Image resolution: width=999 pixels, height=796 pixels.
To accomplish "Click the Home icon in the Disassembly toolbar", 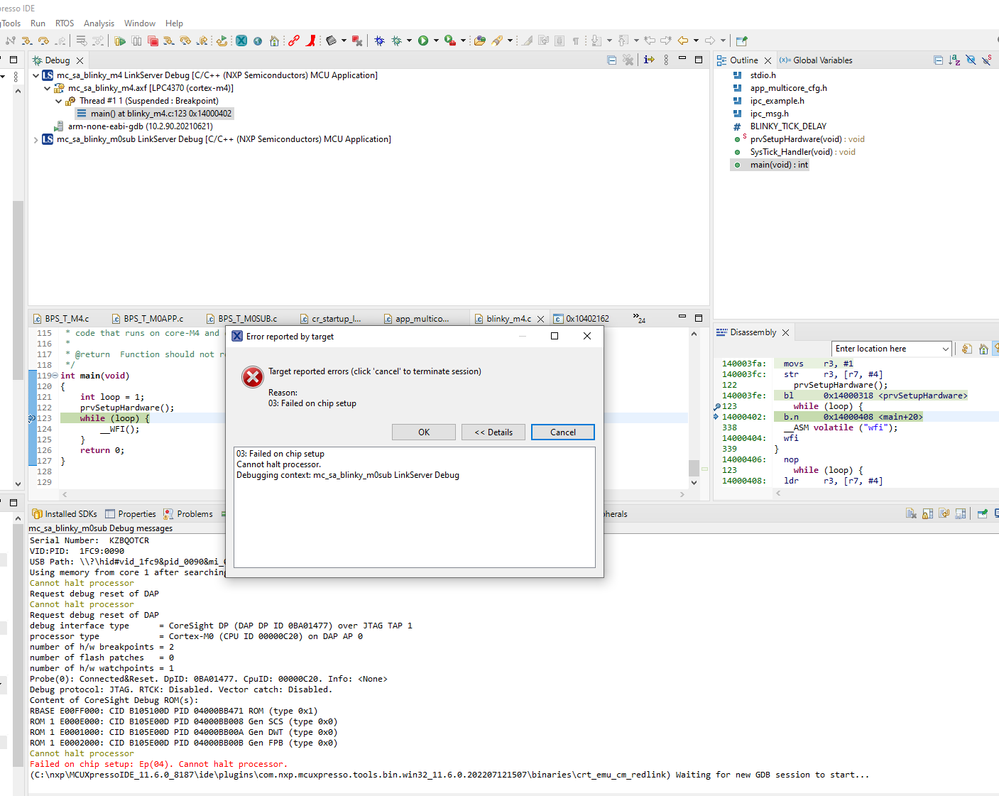I will click(984, 350).
